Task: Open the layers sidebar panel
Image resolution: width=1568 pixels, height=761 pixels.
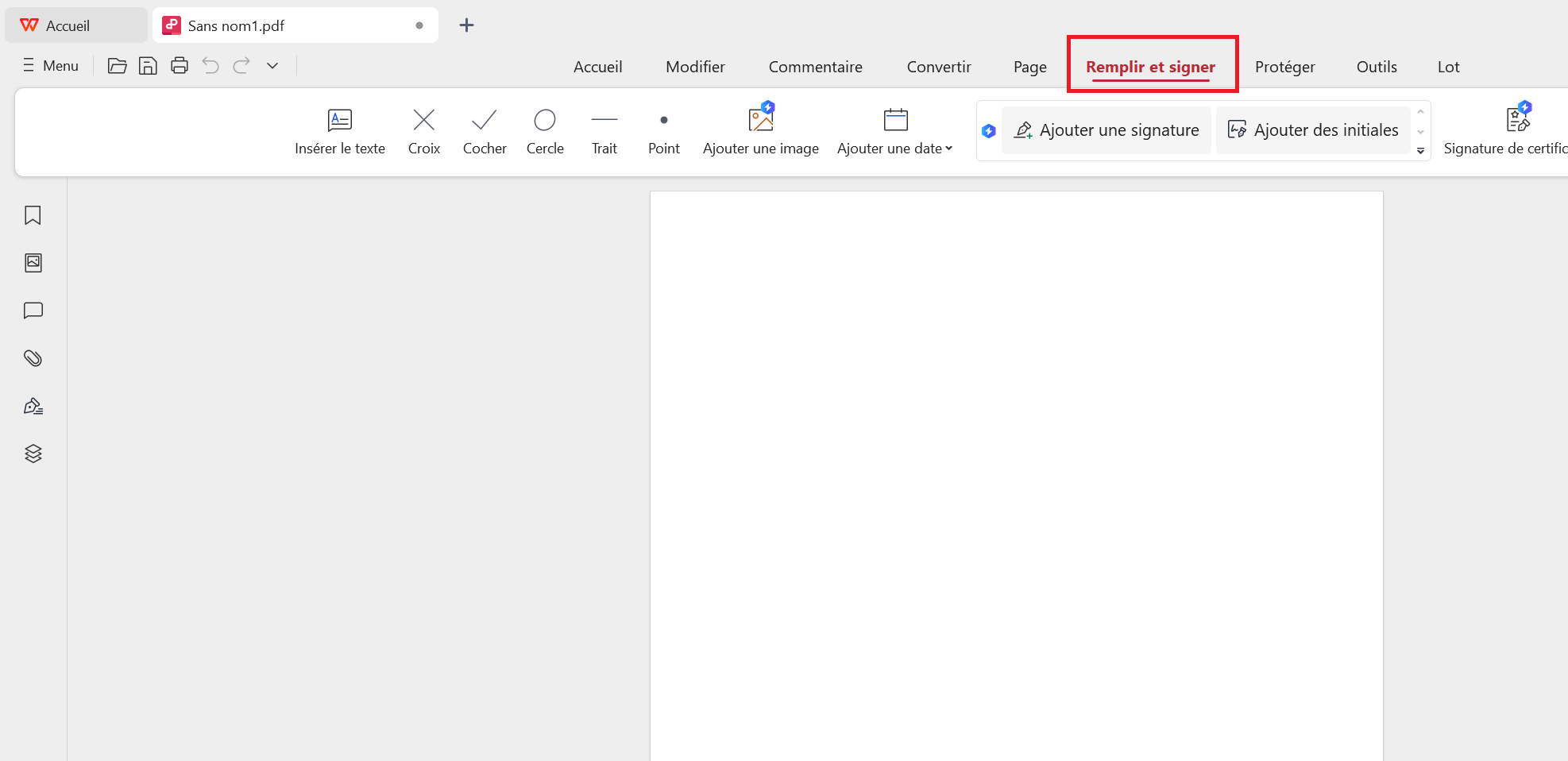Action: click(x=33, y=454)
